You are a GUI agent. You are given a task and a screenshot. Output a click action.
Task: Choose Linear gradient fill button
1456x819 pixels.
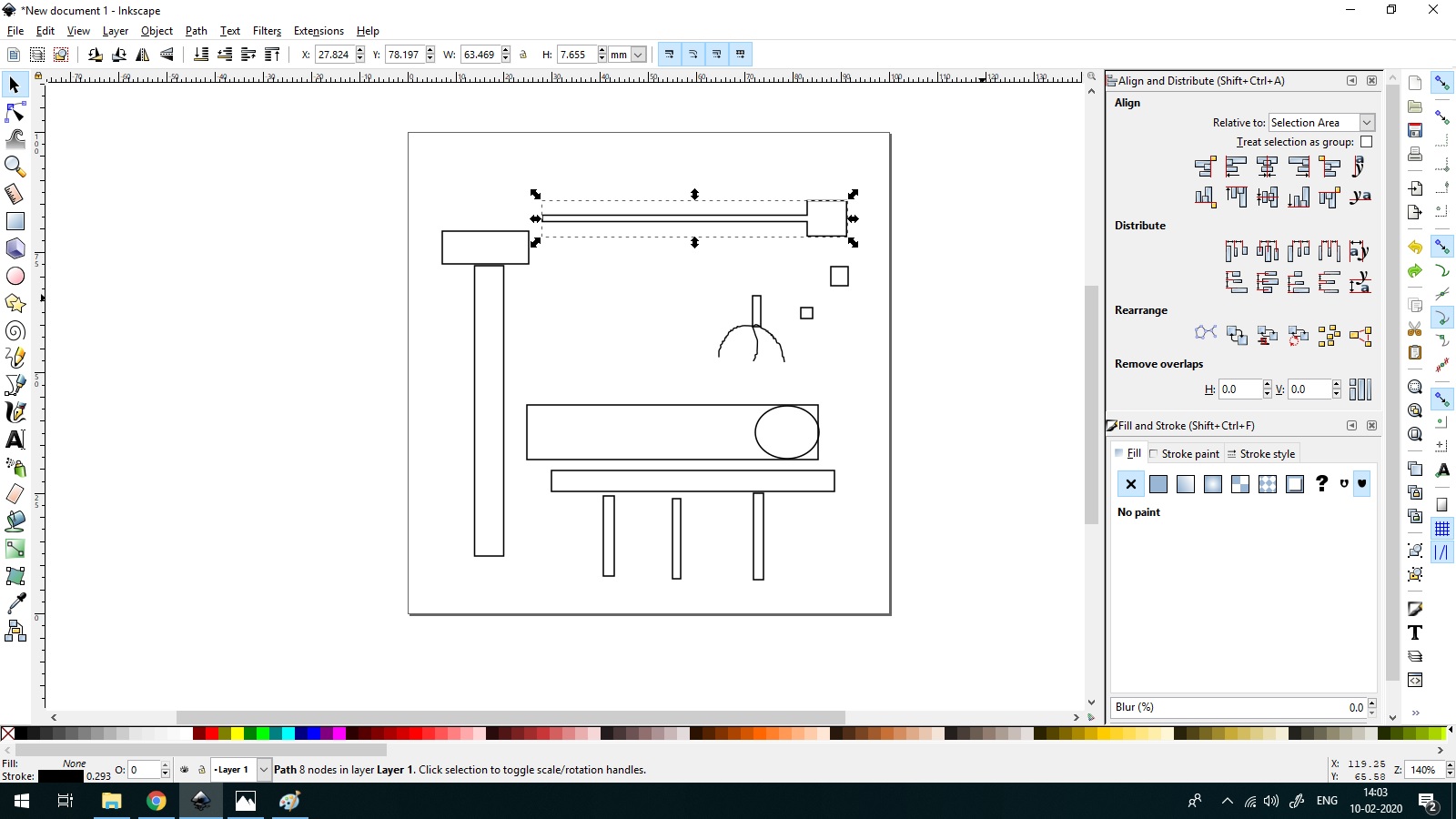(1186, 484)
